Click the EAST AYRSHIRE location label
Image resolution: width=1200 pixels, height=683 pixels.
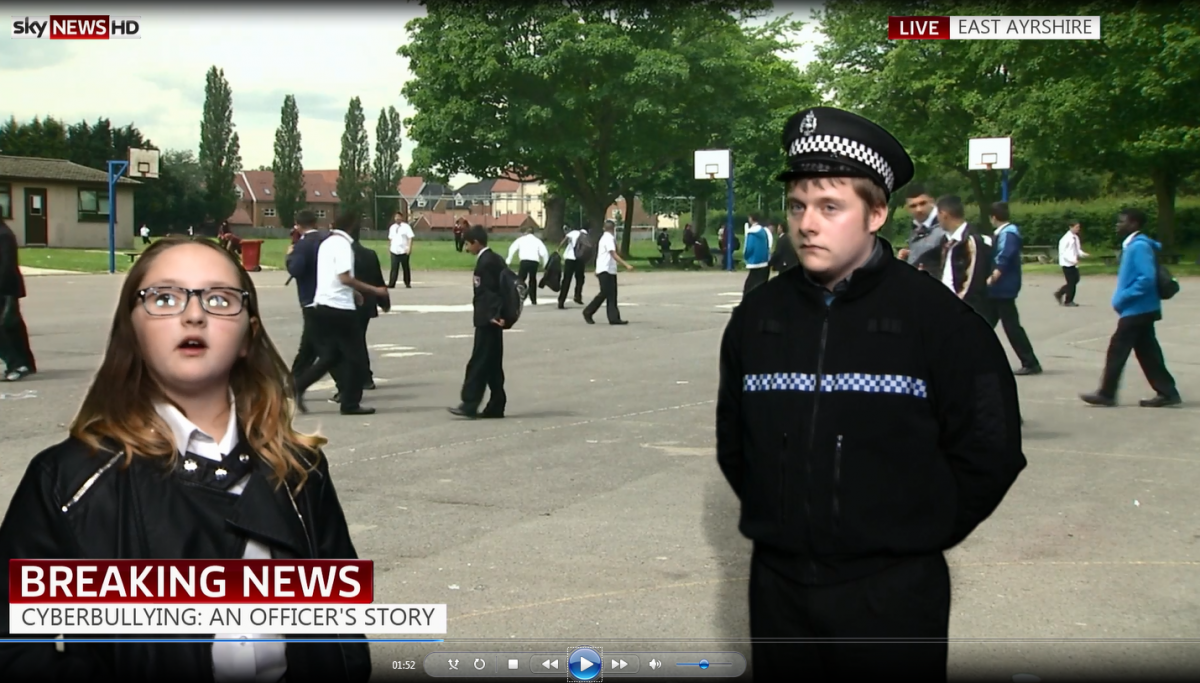pyautogui.click(x=1024, y=28)
